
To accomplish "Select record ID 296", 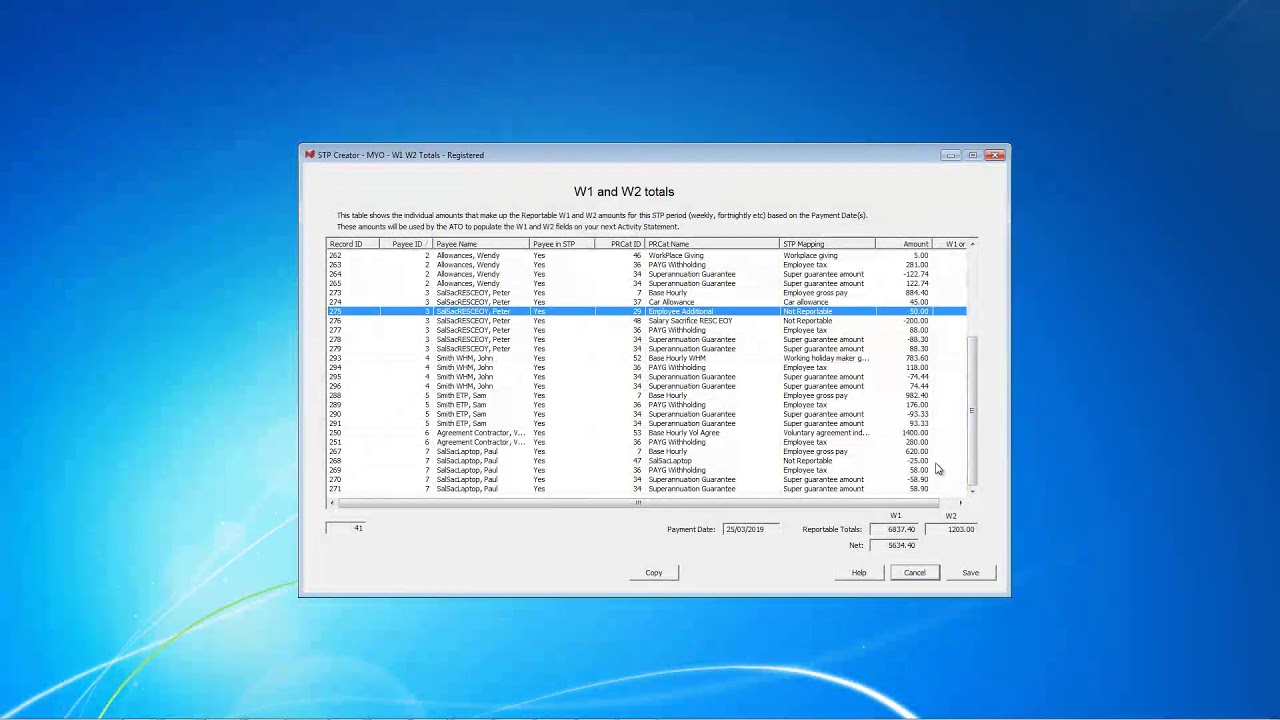I will coord(335,386).
